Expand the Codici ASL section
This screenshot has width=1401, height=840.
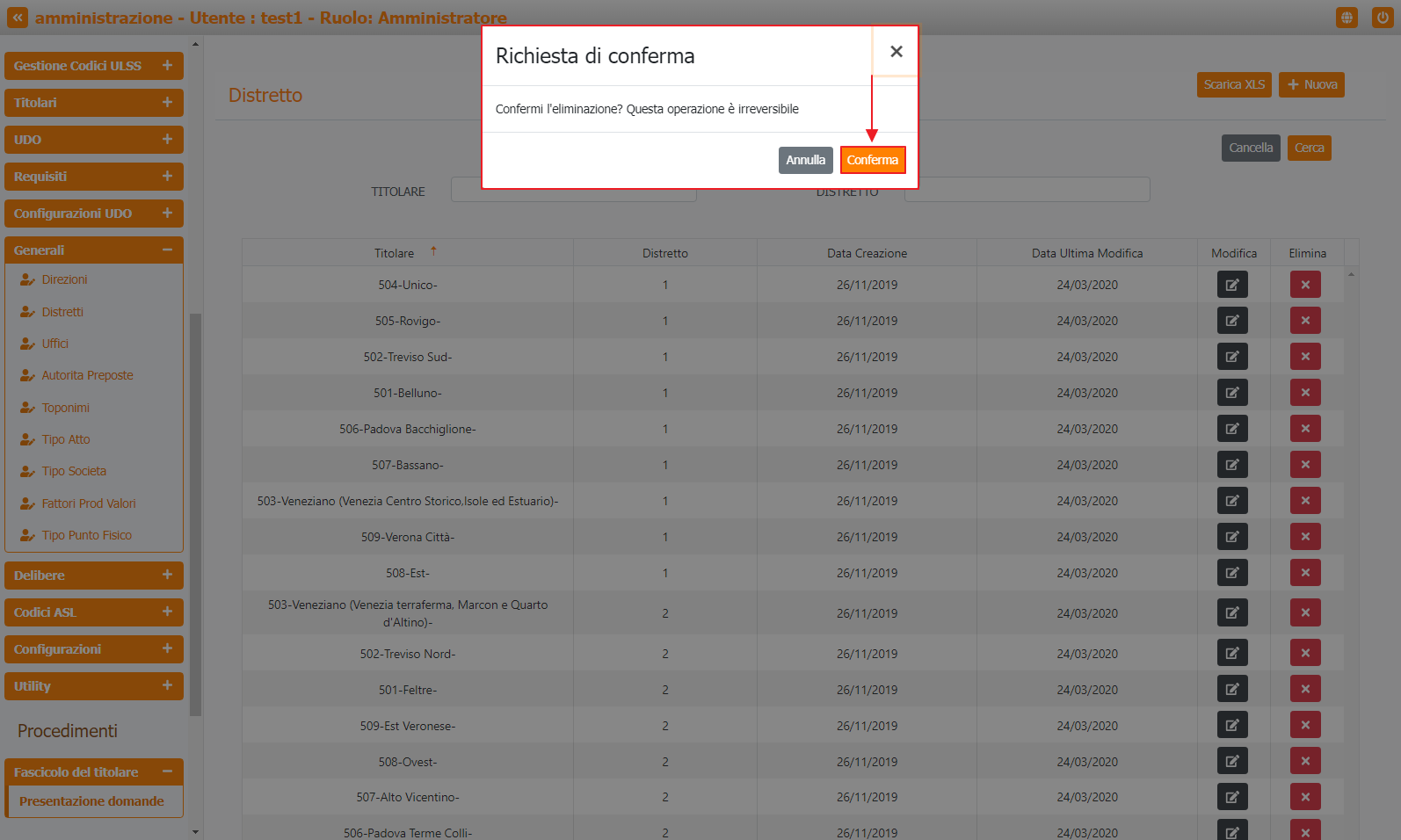tap(94, 612)
